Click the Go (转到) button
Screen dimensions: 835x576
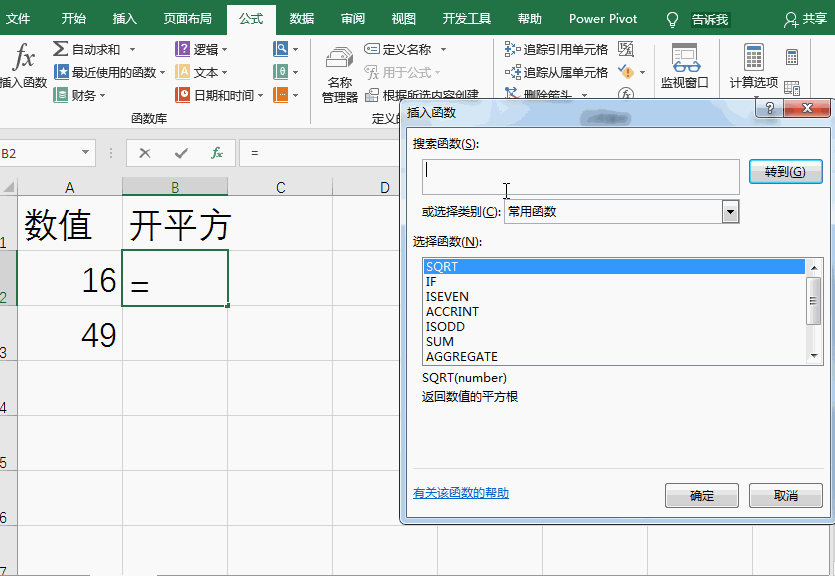[x=785, y=171]
